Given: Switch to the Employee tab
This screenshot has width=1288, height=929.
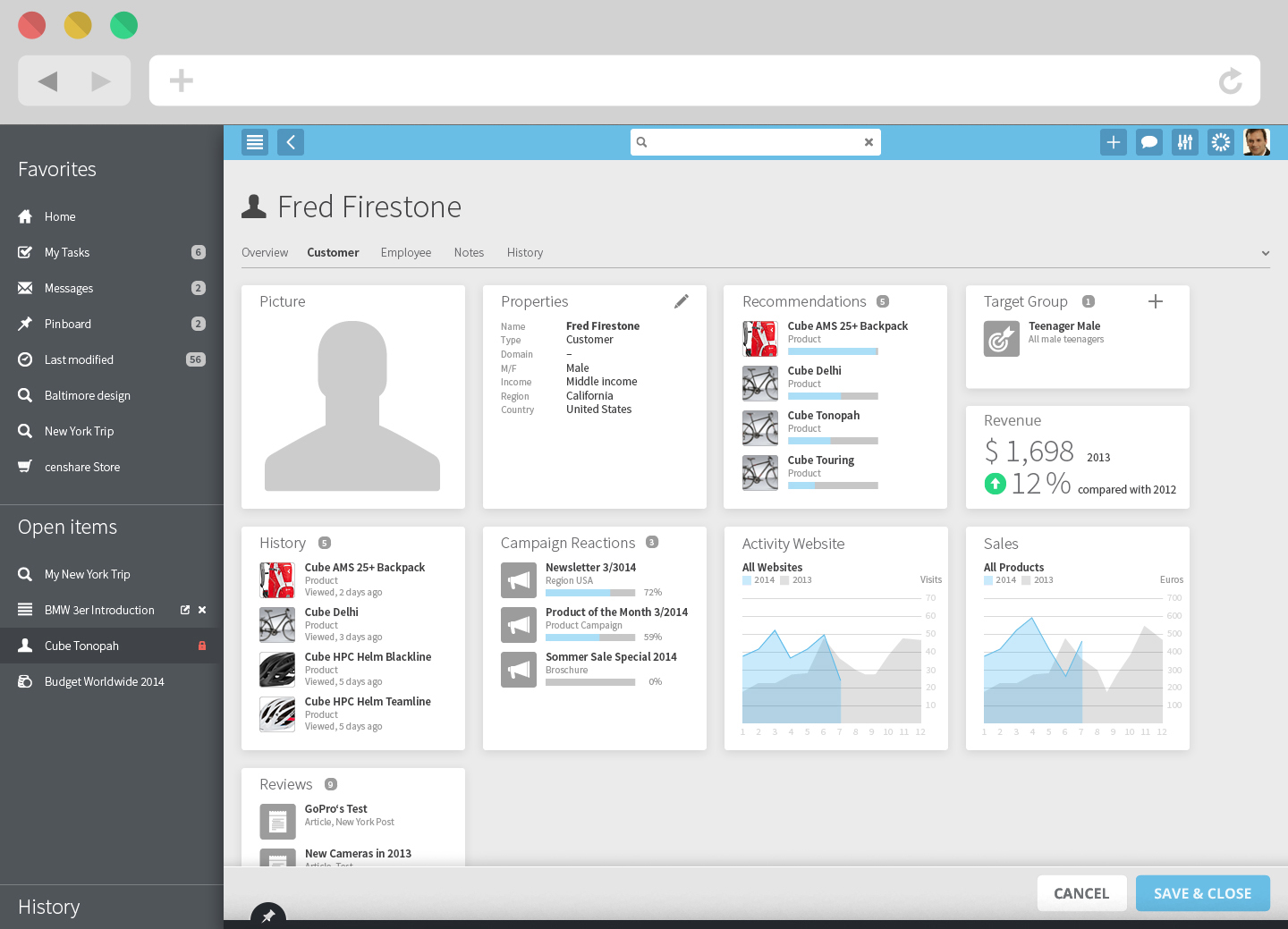Looking at the screenshot, I should (406, 252).
